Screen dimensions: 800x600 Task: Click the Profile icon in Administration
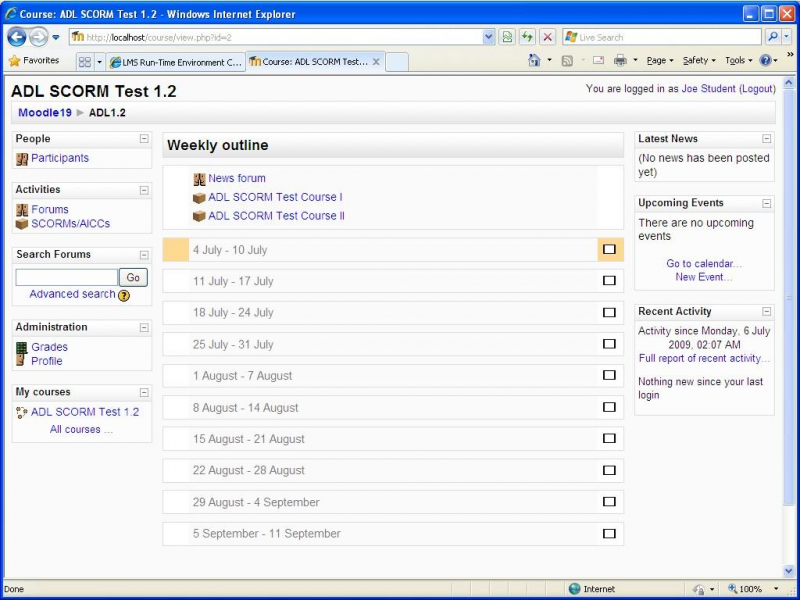21,361
